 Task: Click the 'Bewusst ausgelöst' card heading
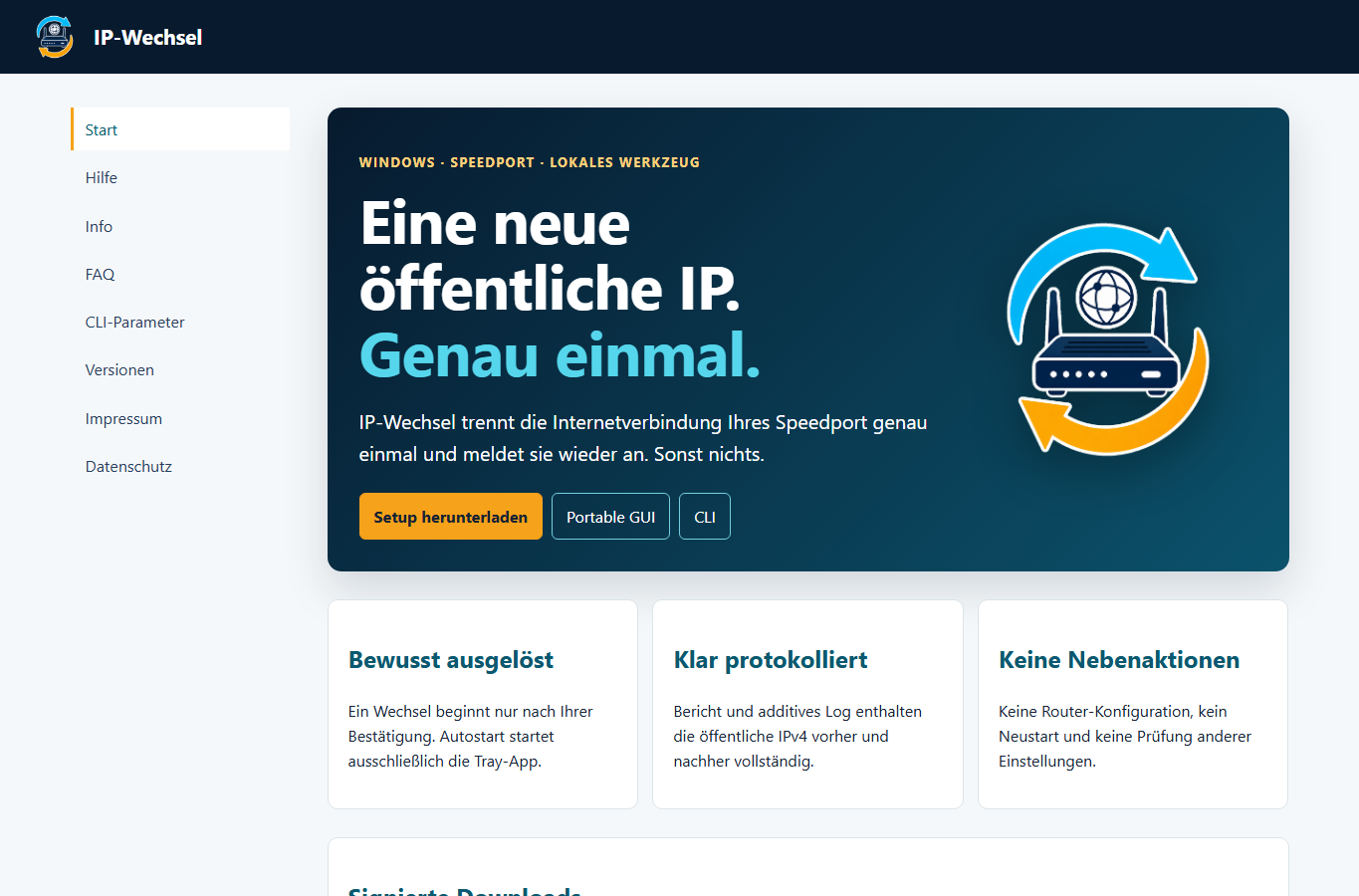coord(451,660)
